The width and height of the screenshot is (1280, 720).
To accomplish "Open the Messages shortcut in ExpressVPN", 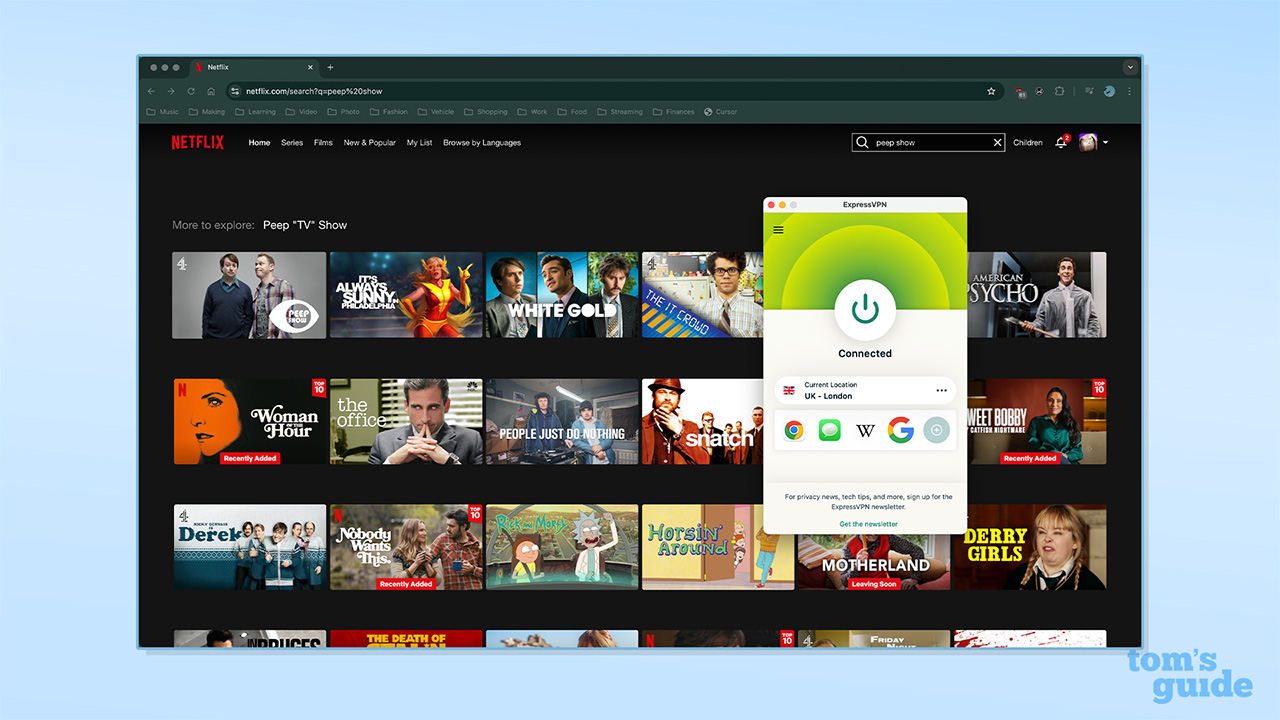I will [x=829, y=431].
